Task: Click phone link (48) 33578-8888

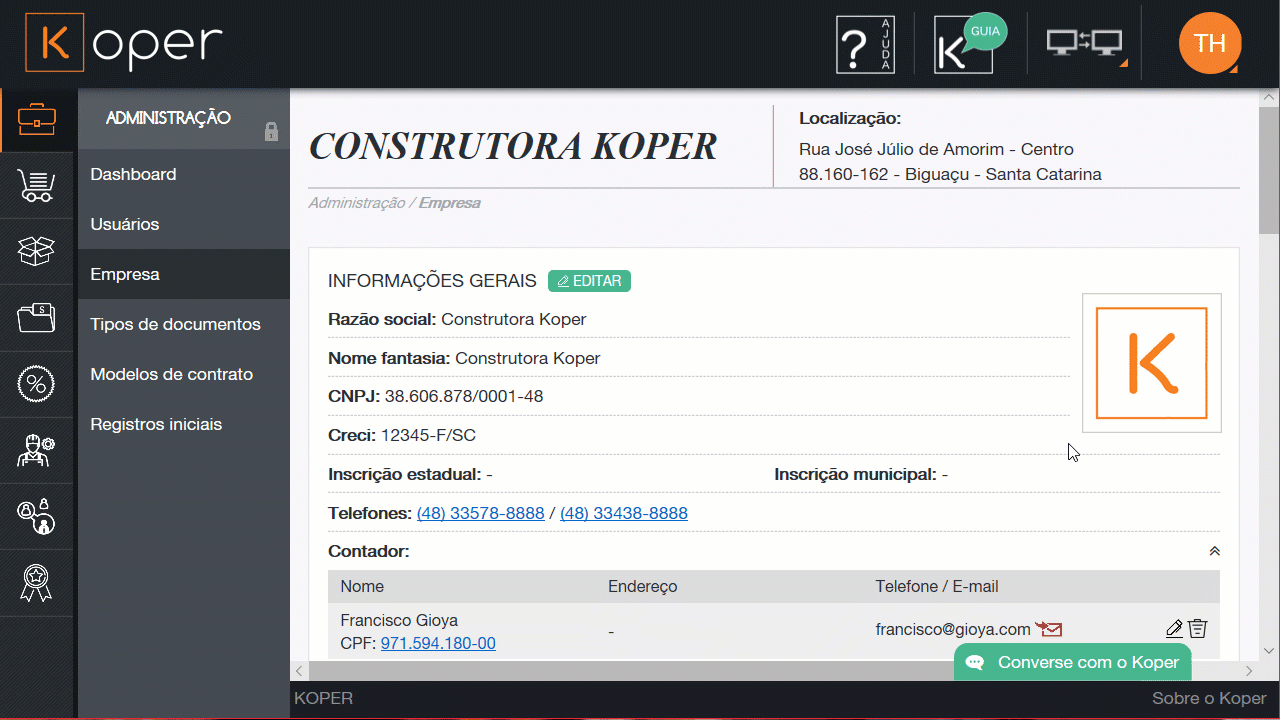Action: click(x=480, y=513)
